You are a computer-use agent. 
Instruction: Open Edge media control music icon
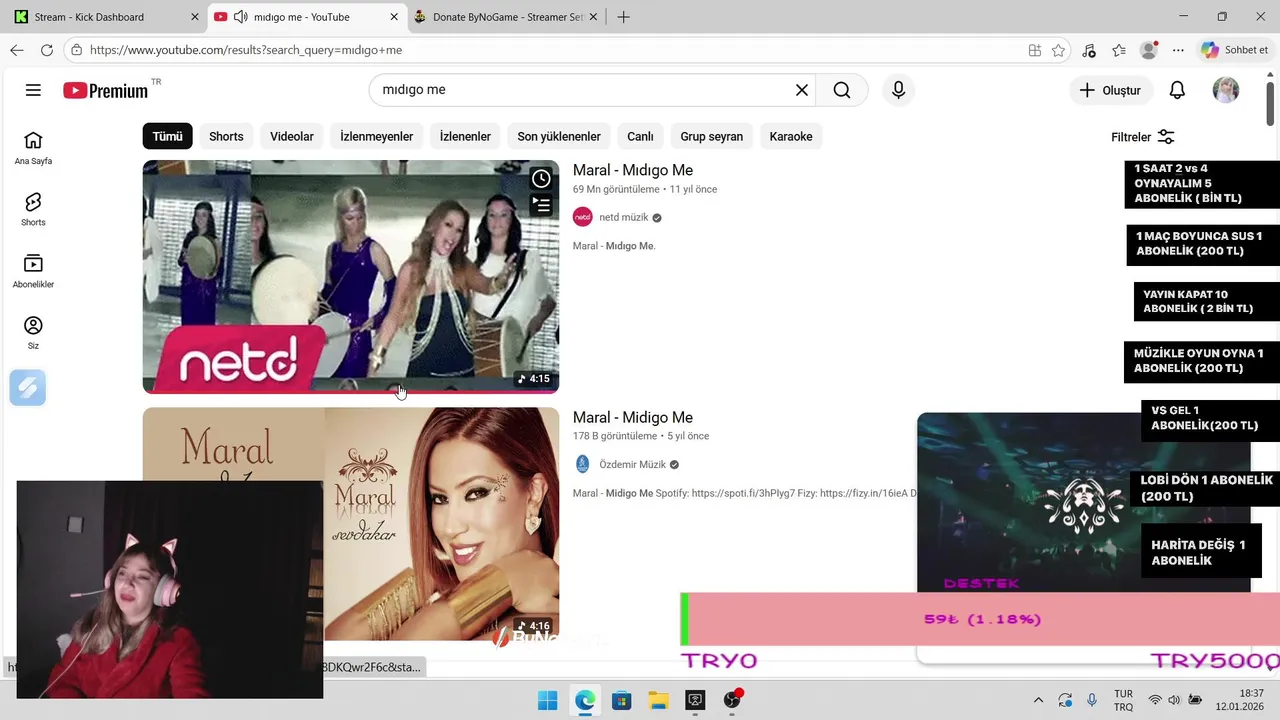pyautogui.click(x=1089, y=50)
